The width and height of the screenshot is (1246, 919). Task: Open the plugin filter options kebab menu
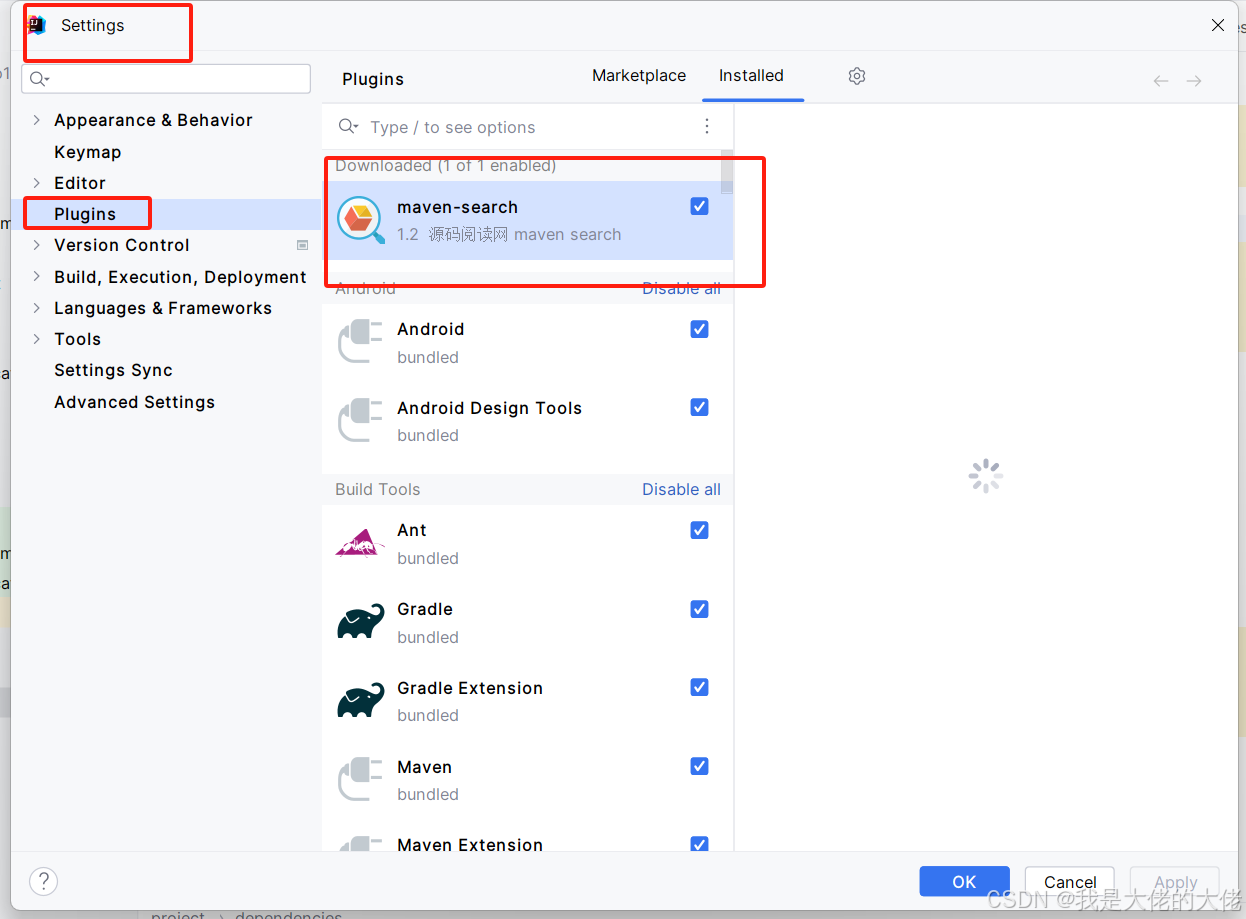707,126
